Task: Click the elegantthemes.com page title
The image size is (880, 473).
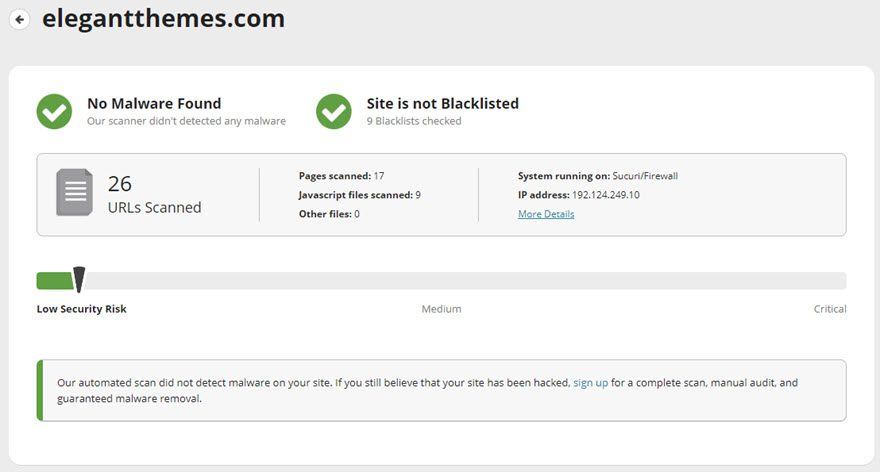Action: pyautogui.click(x=163, y=19)
